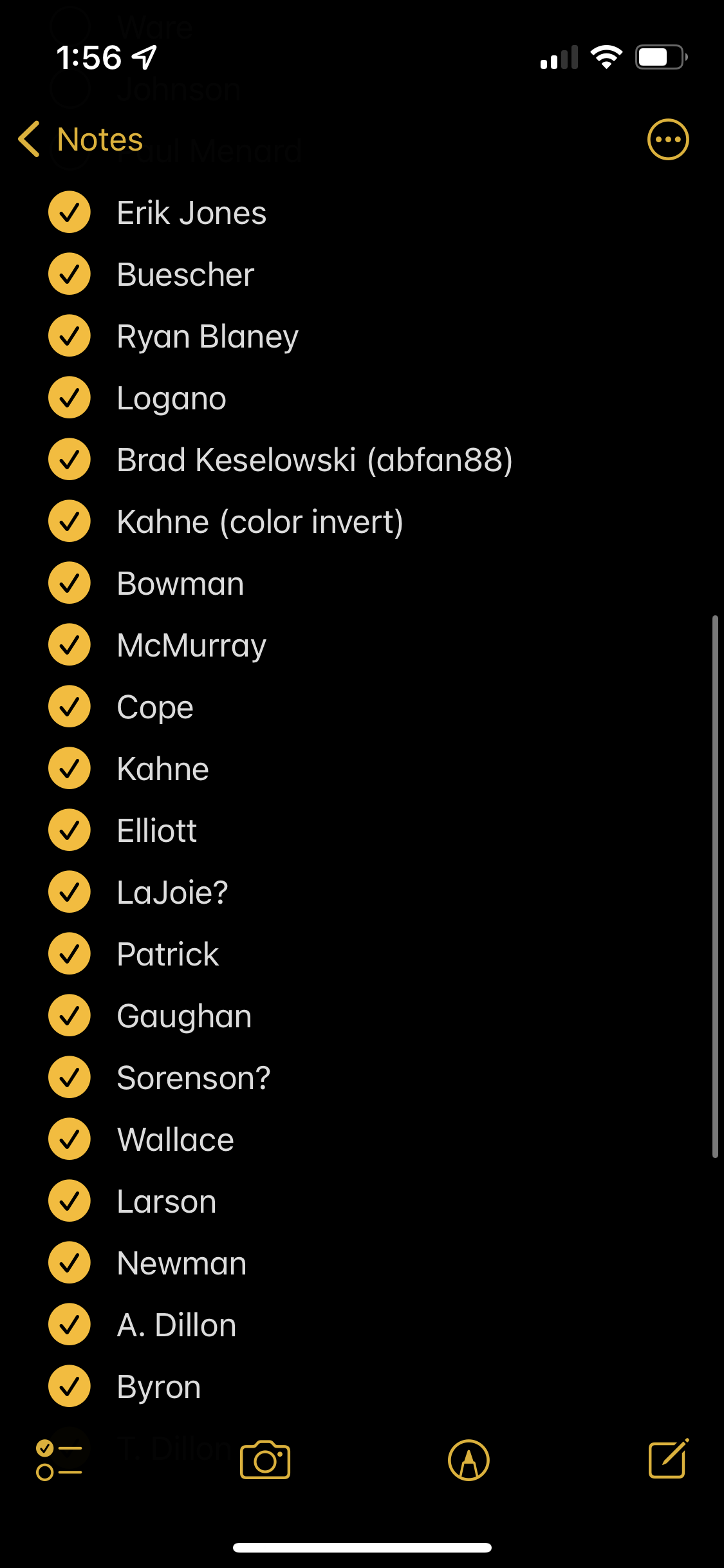Toggle the Byron checkbox
This screenshot has width=724, height=1568.
point(70,1386)
